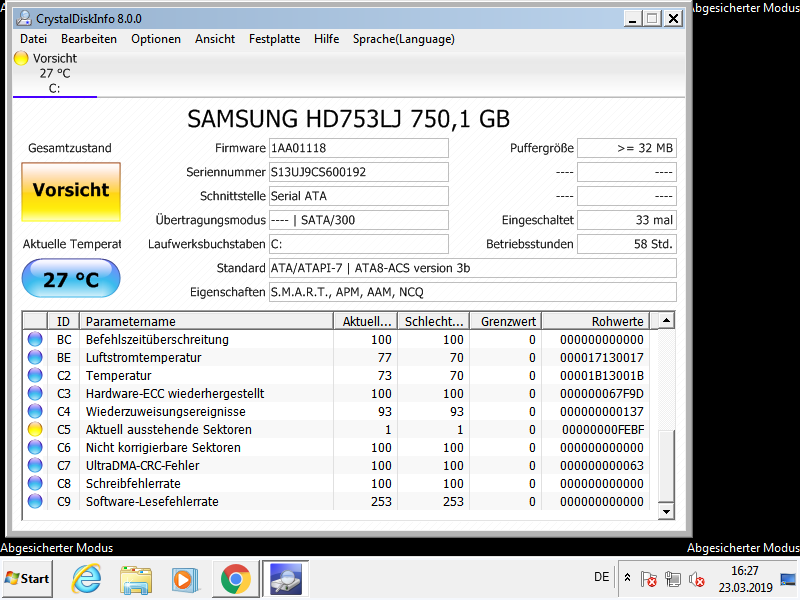Click the raw value 000000067F9D
800x600 pixels.
point(602,394)
